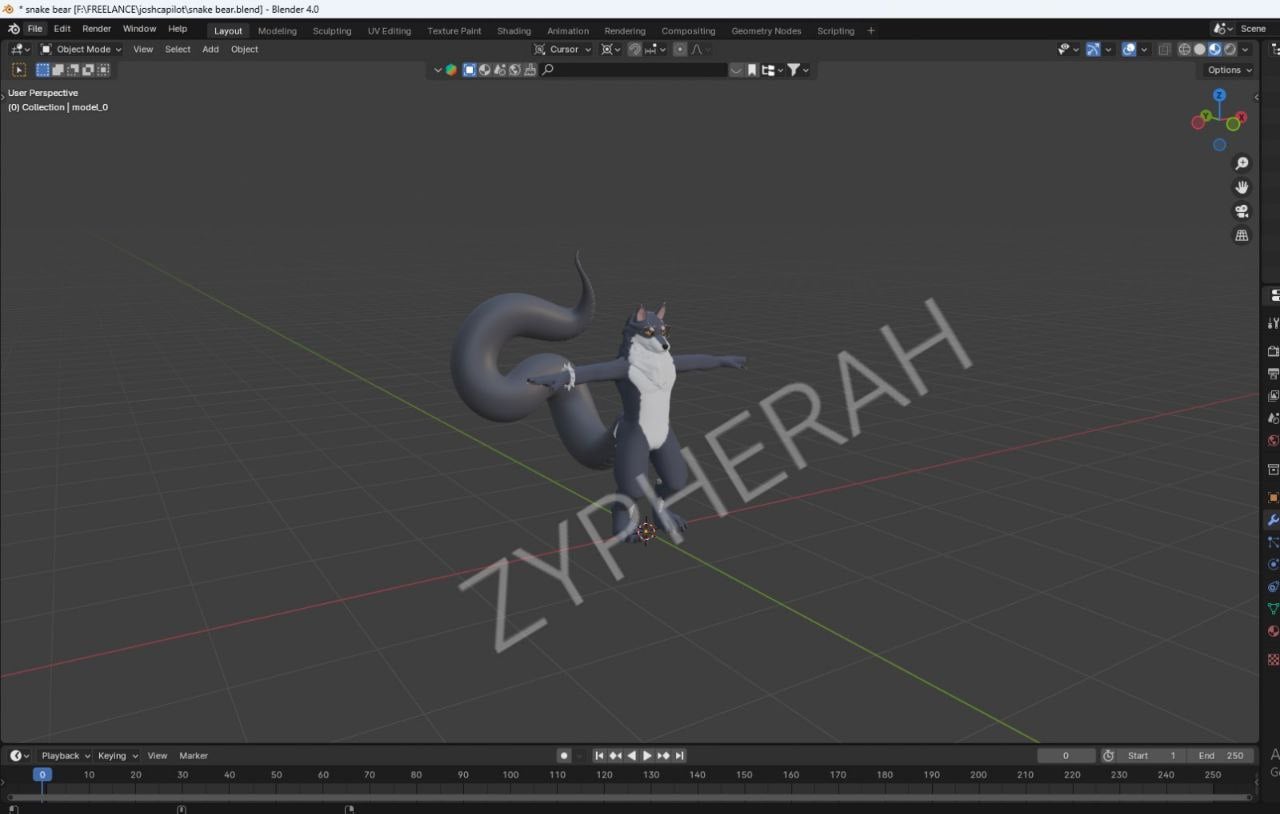Viewport: 1280px width, 814px height.
Task: Open the Object Mode dropdown
Action: [x=81, y=49]
